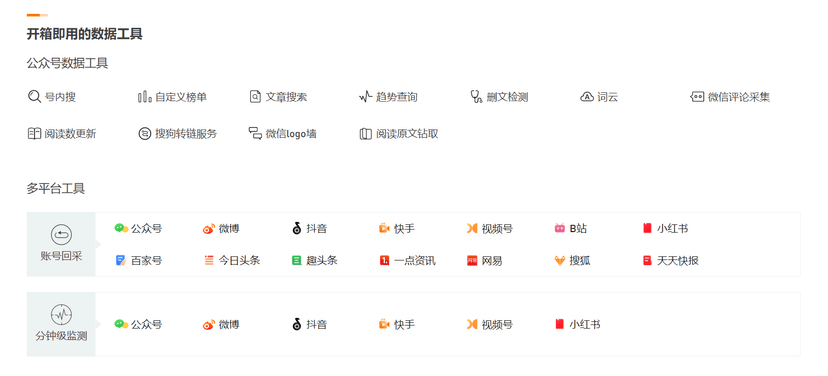Click the 词云 cloud icon
The width and height of the screenshot is (828, 376).
[587, 97]
